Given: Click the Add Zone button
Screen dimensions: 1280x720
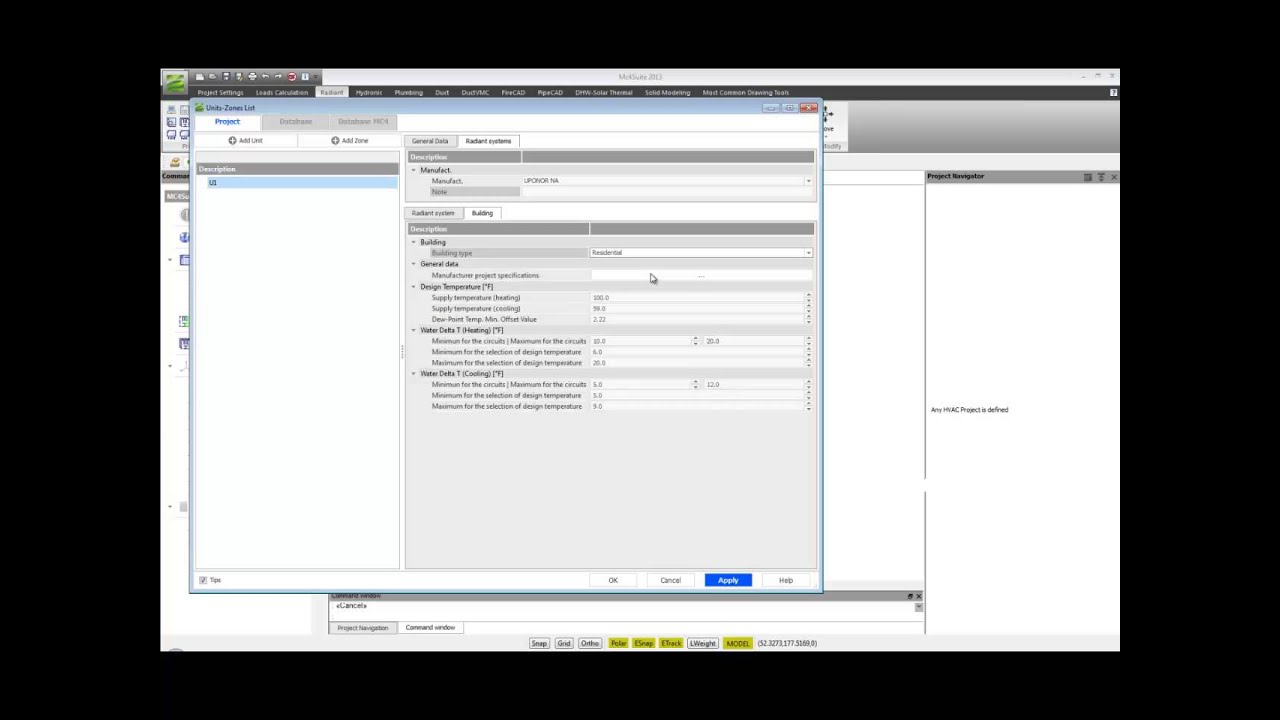Looking at the screenshot, I should click(x=350, y=141).
